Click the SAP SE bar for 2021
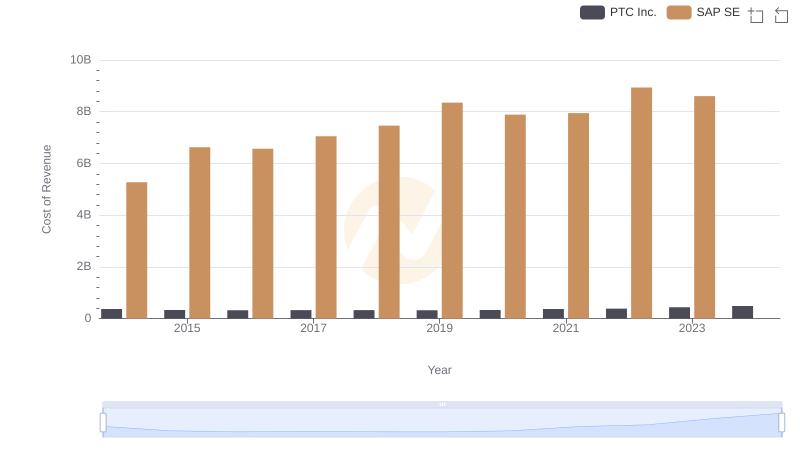This screenshot has width=800, height=461. pyautogui.click(x=578, y=216)
